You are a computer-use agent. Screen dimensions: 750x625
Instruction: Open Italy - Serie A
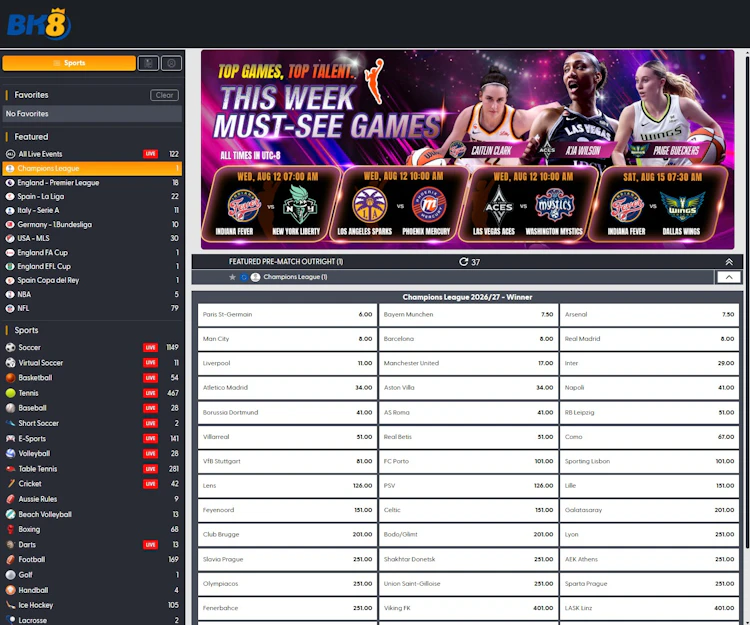(x=92, y=210)
